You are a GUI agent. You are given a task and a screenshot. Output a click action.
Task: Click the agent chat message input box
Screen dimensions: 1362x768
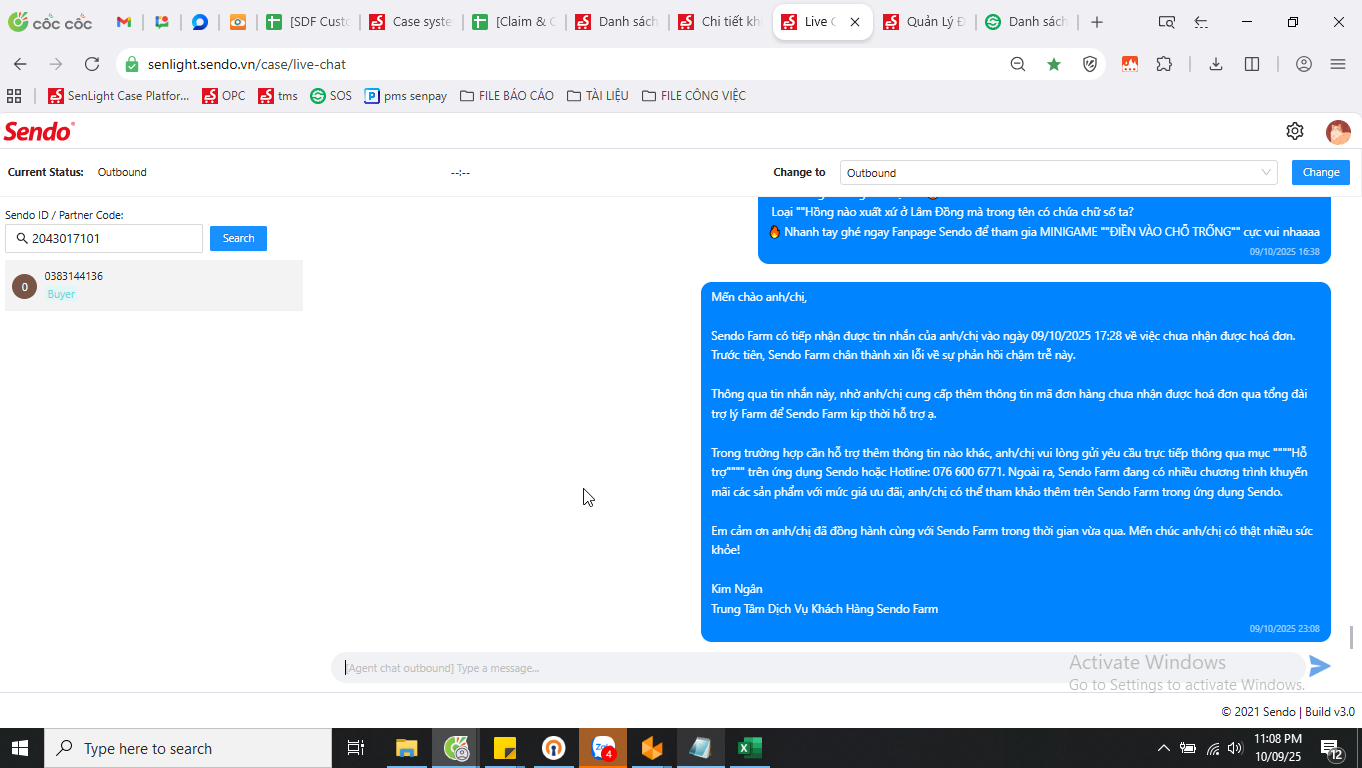click(817, 667)
